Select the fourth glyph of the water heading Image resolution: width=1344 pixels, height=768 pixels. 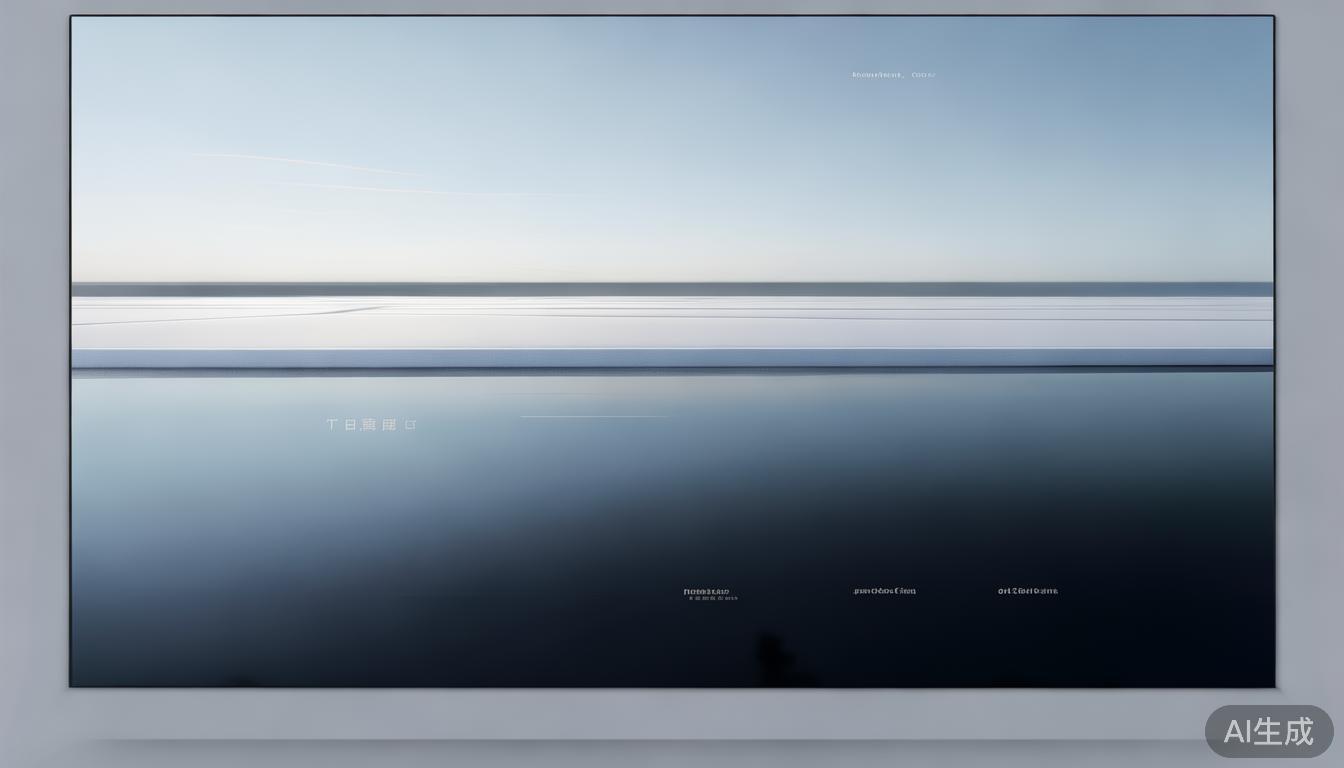(389, 425)
